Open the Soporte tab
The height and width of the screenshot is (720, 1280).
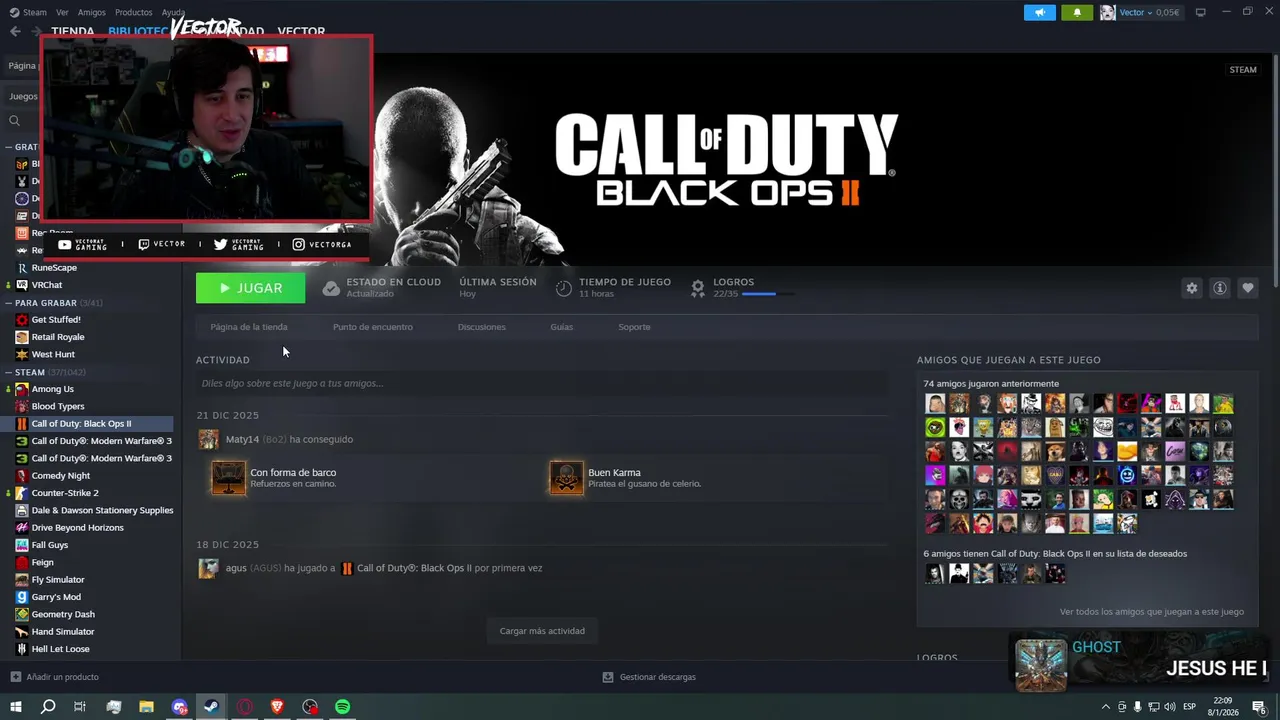634,327
